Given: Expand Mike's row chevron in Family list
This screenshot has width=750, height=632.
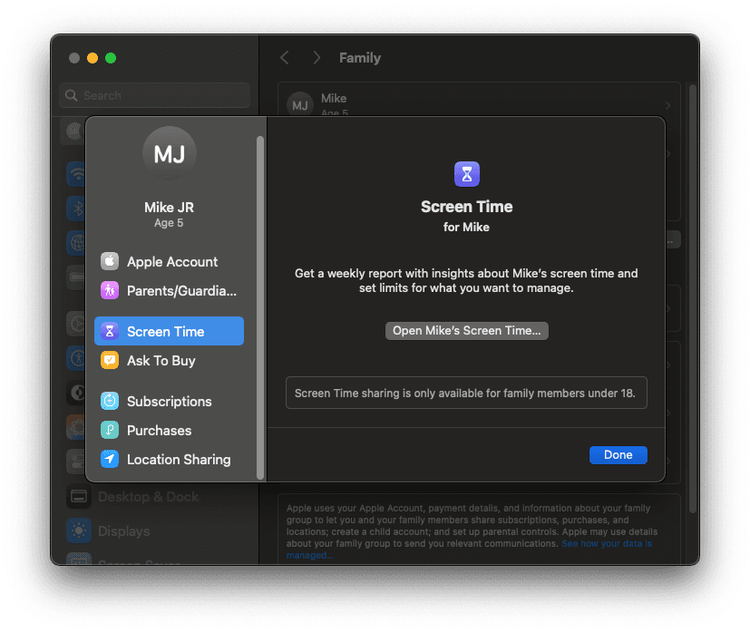Looking at the screenshot, I should click(x=668, y=105).
